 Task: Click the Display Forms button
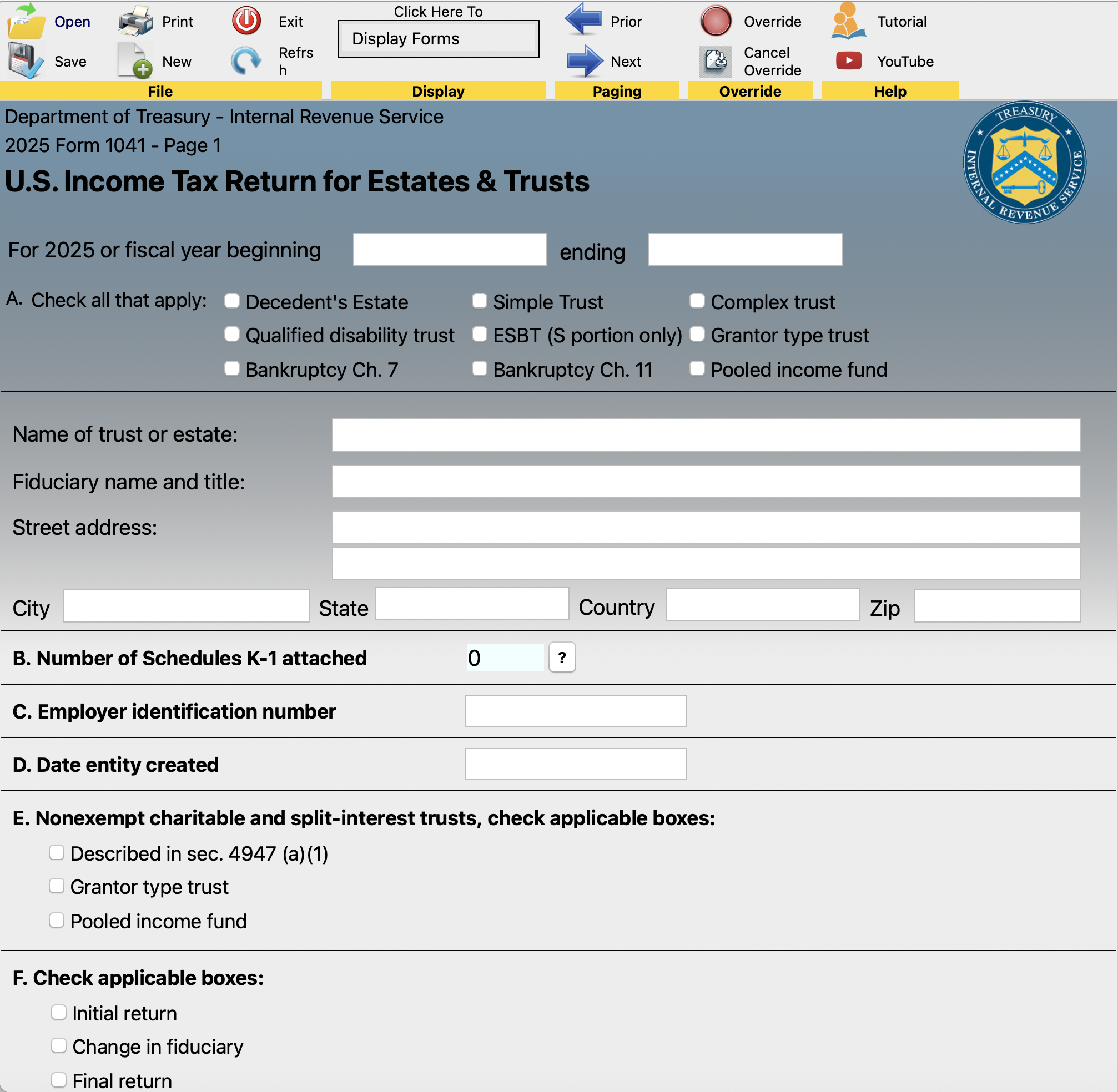tap(438, 38)
